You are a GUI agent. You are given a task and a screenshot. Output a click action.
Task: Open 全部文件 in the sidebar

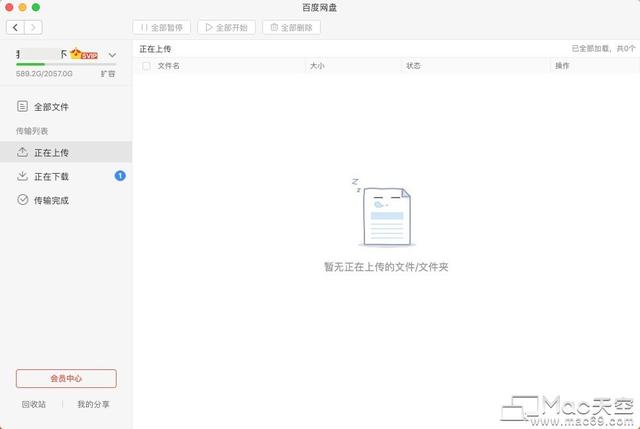[x=66, y=107]
